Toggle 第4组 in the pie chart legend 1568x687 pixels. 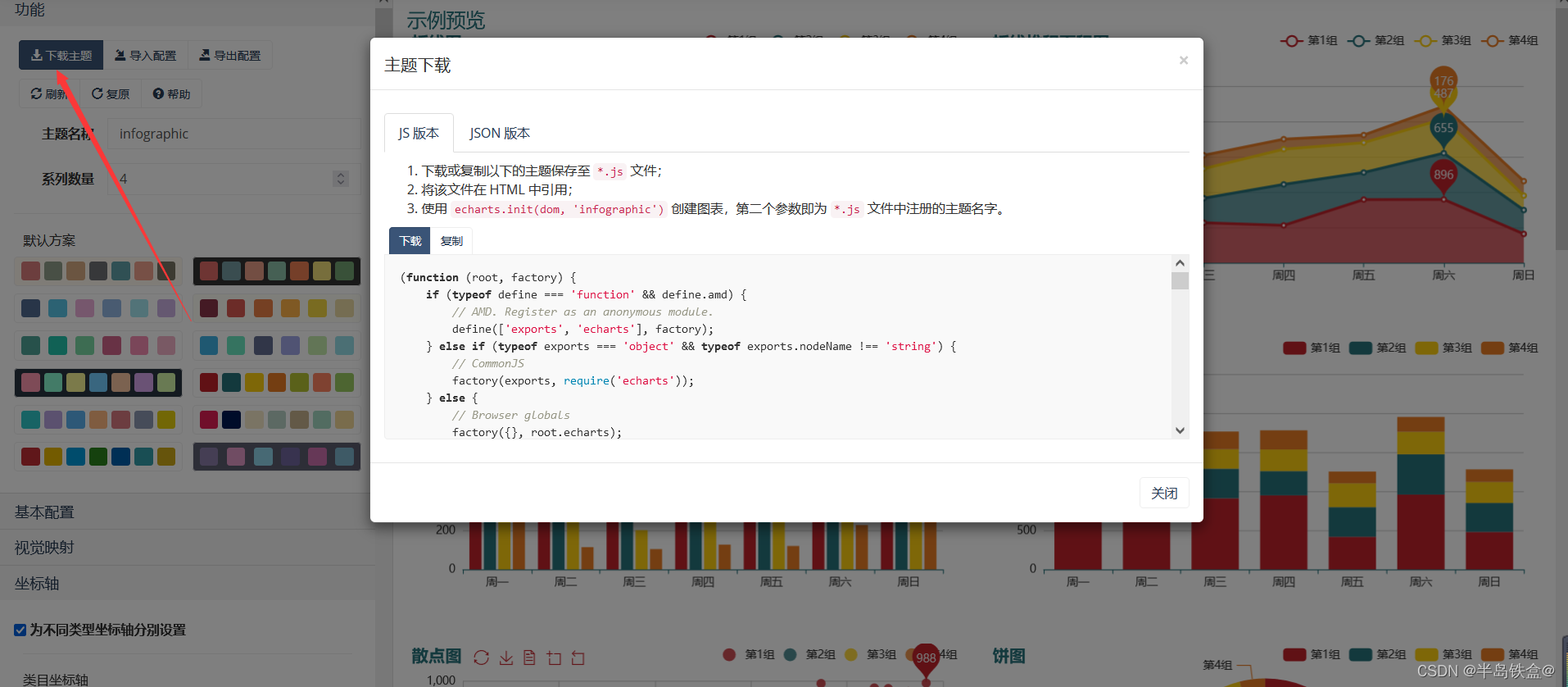(1510, 654)
